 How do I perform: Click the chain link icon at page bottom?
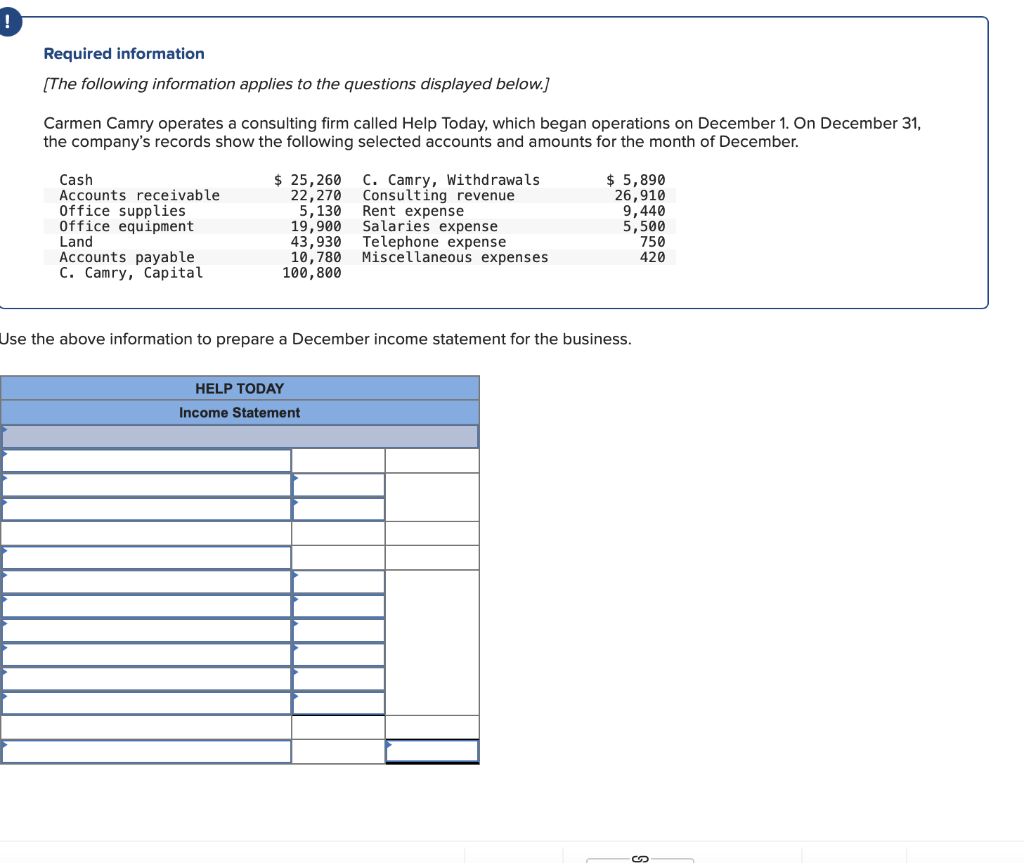(x=640, y=858)
